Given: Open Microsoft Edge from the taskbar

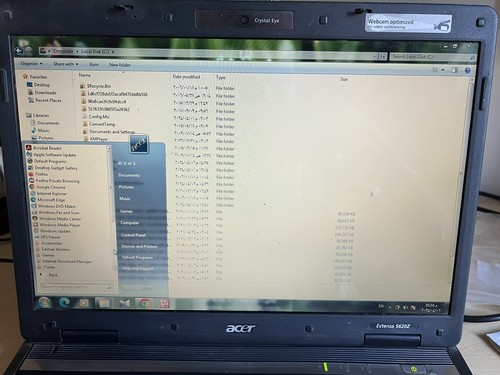Looking at the screenshot, I should pyautogui.click(x=64, y=302).
